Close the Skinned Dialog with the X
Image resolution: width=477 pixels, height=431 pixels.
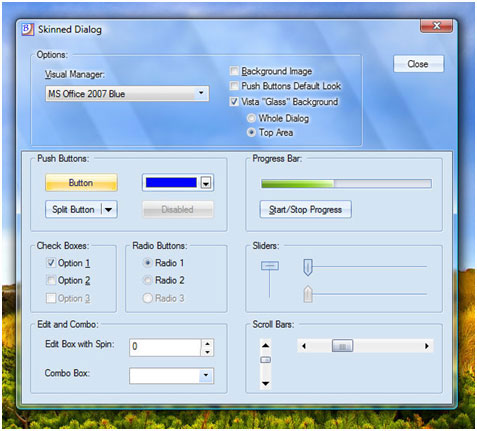tap(436, 26)
